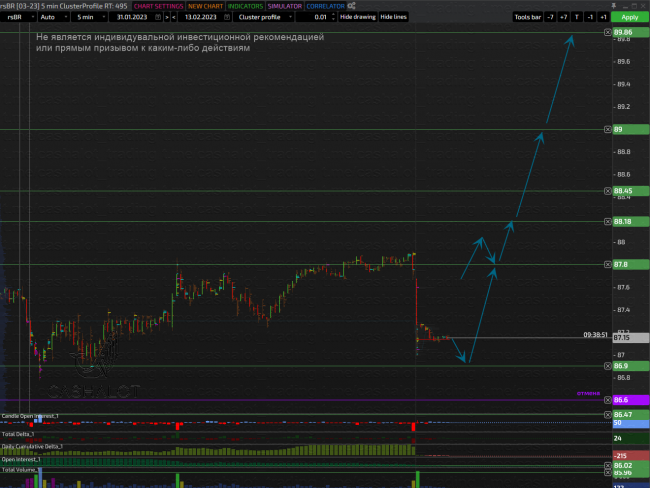The width and height of the screenshot is (650, 488).
Task: Toggle the Tools bar visibility
Action: pyautogui.click(x=527, y=17)
